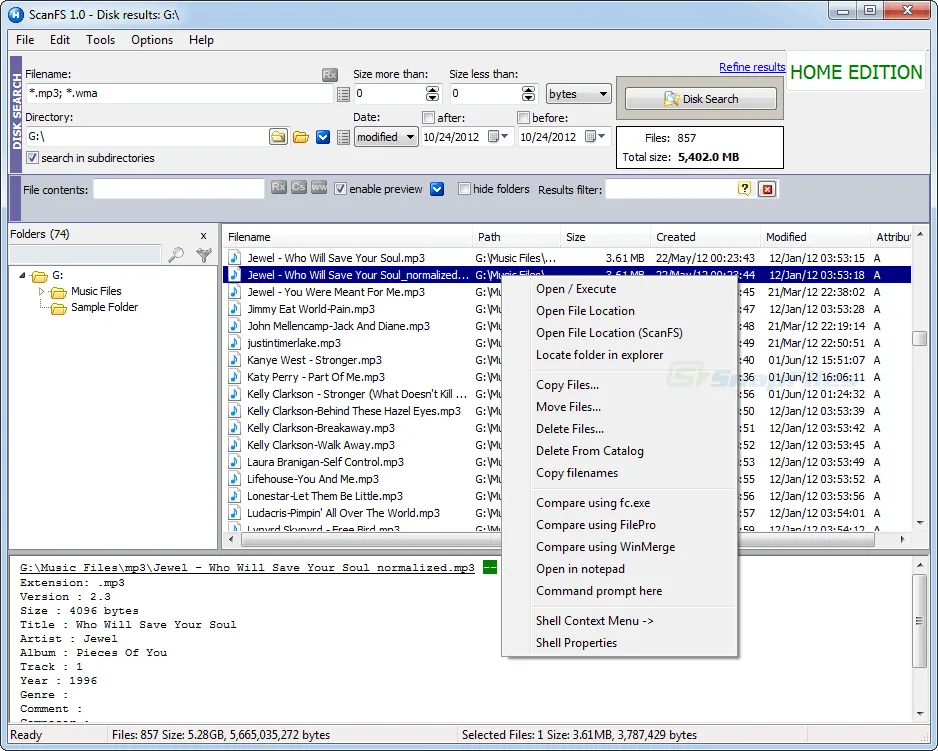
Task: Click the ScanFS app icon in title bar
Action: coord(16,14)
